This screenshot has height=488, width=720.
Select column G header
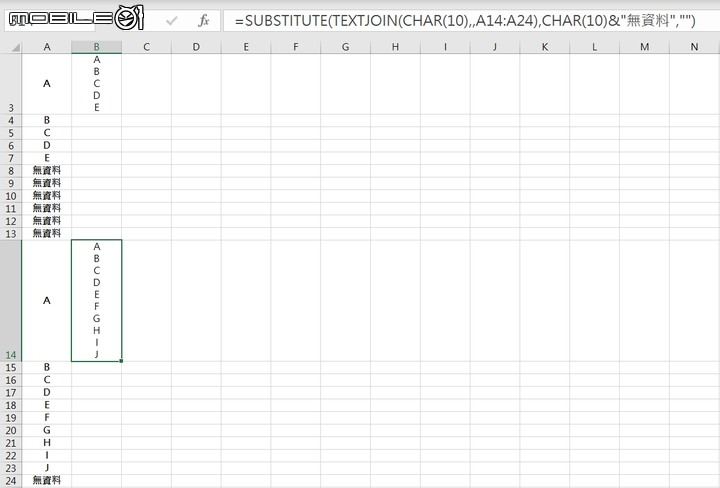[345, 47]
